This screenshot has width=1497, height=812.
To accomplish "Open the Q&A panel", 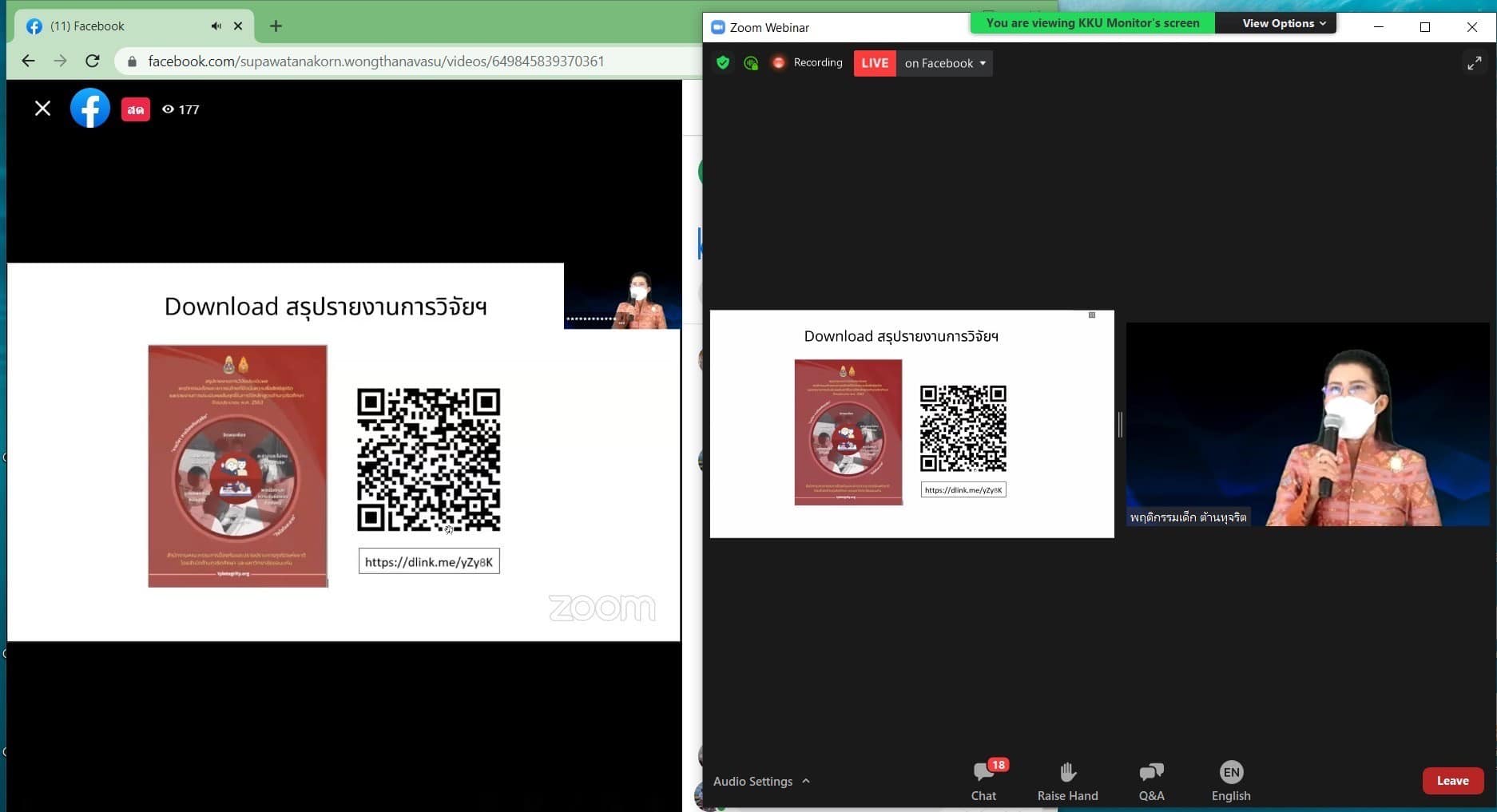I will pos(1151,781).
